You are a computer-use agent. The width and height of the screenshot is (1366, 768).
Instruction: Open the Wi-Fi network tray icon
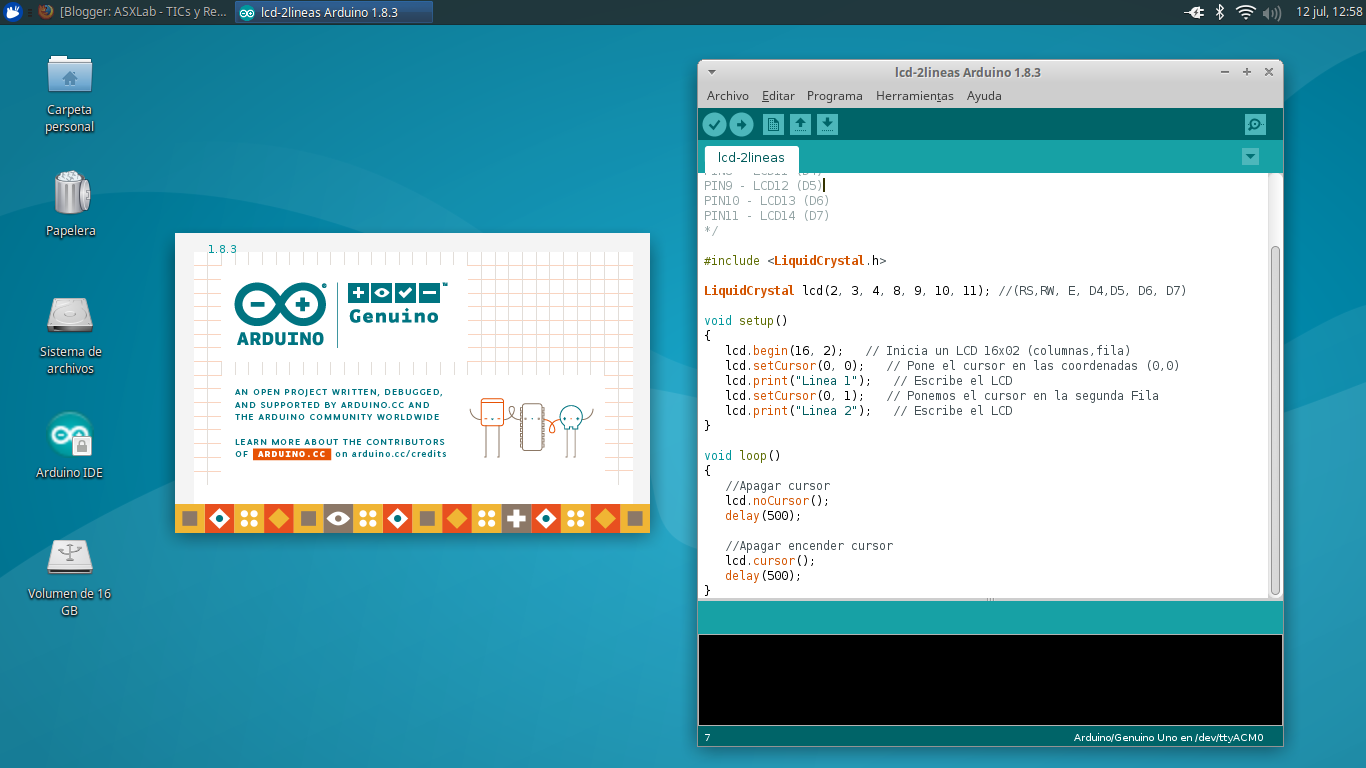[x=1246, y=13]
